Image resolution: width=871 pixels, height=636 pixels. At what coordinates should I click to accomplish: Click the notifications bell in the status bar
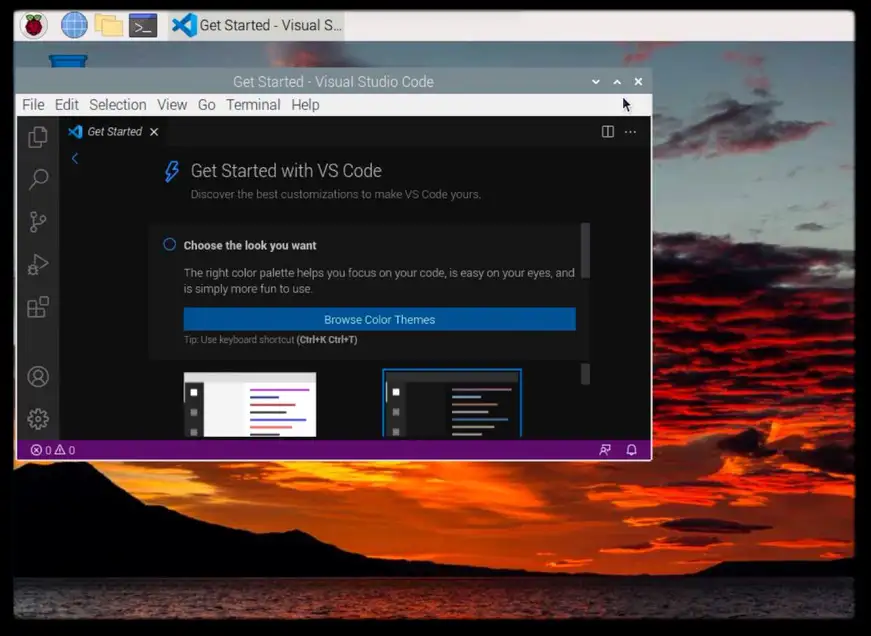pos(631,450)
